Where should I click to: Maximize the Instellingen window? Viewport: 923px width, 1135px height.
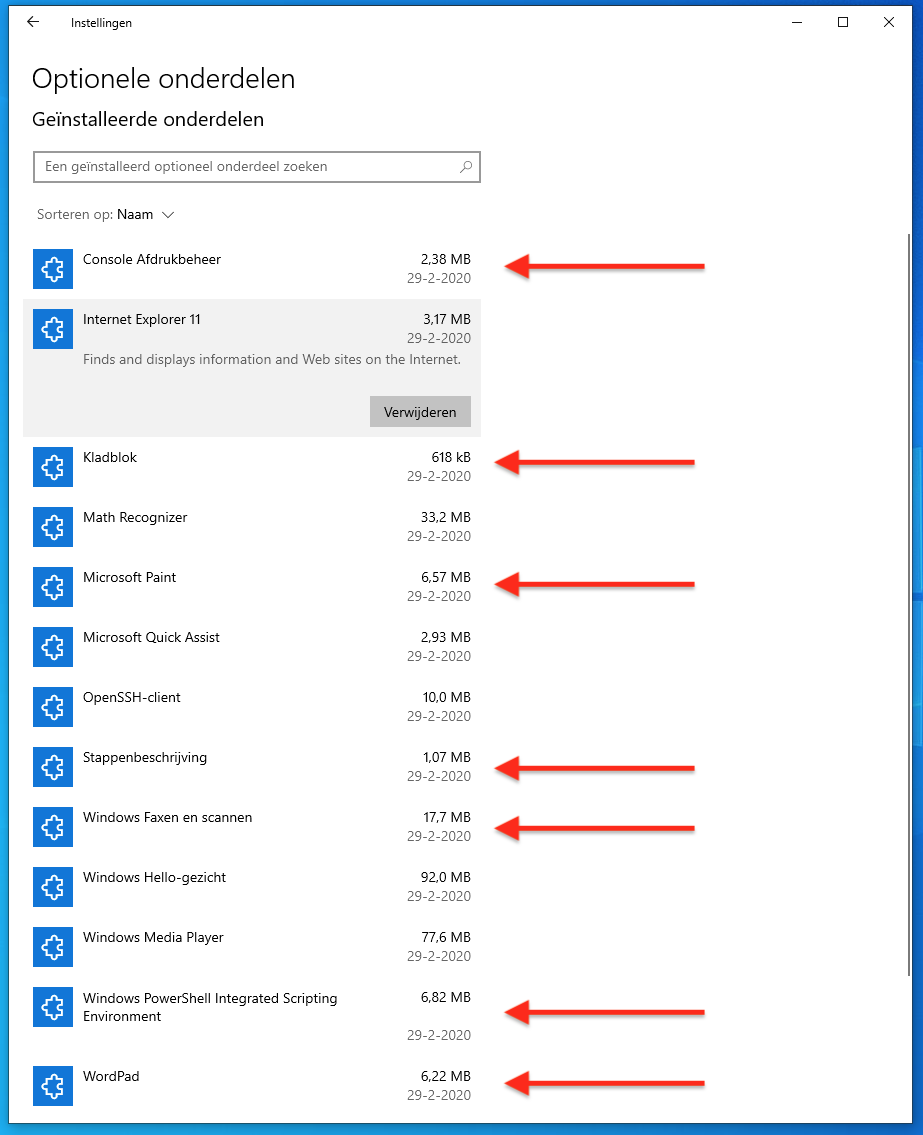pos(843,22)
